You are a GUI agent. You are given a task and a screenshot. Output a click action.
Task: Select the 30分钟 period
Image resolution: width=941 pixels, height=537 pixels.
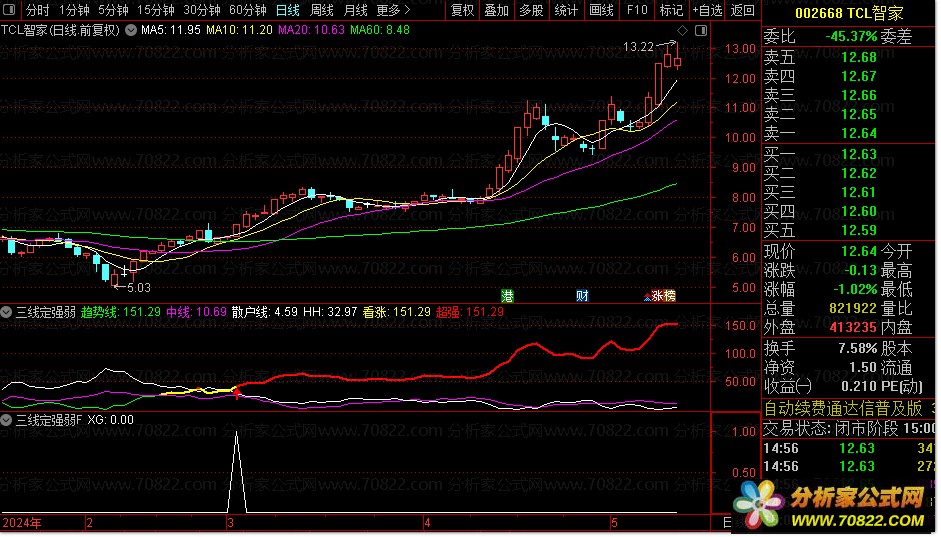(x=202, y=10)
